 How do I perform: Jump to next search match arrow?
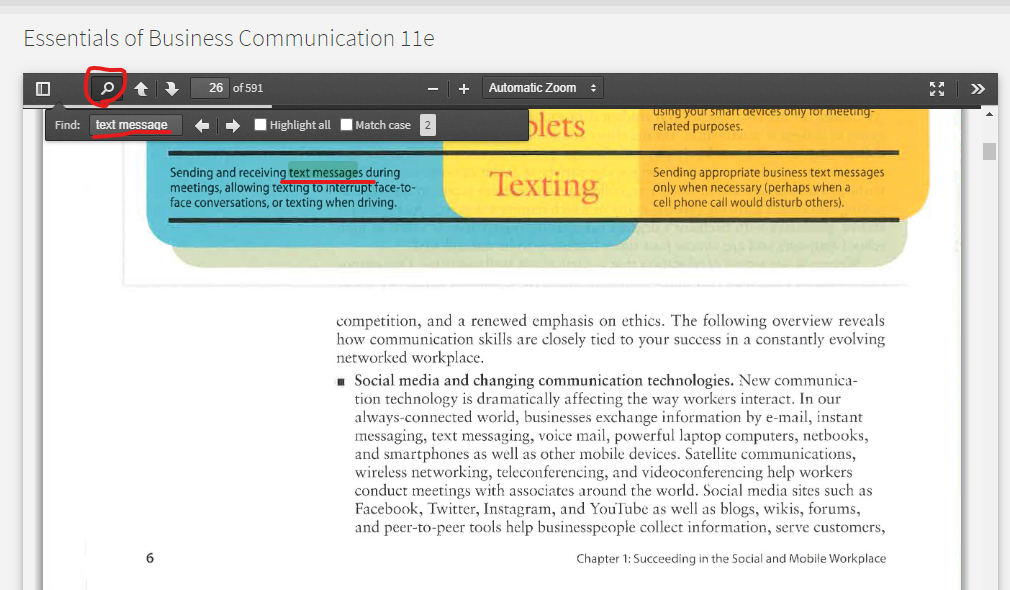[230, 124]
